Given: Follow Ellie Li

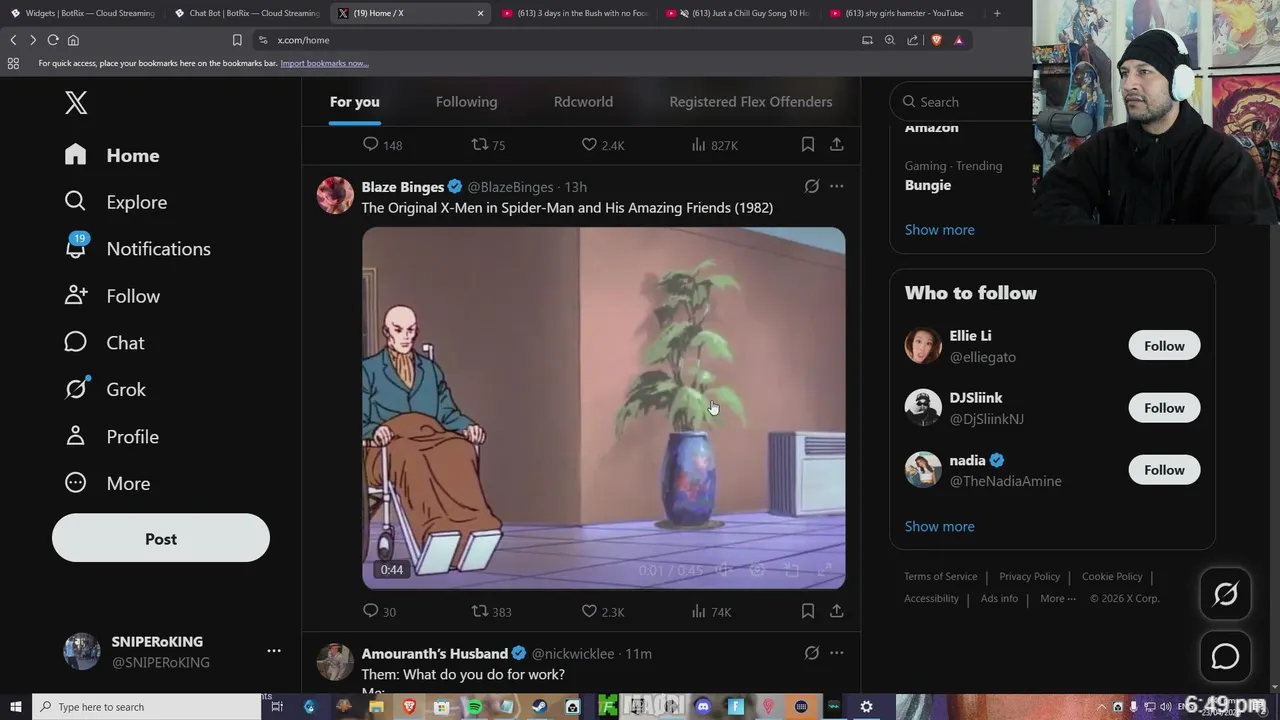Looking at the screenshot, I should coord(1164,346).
